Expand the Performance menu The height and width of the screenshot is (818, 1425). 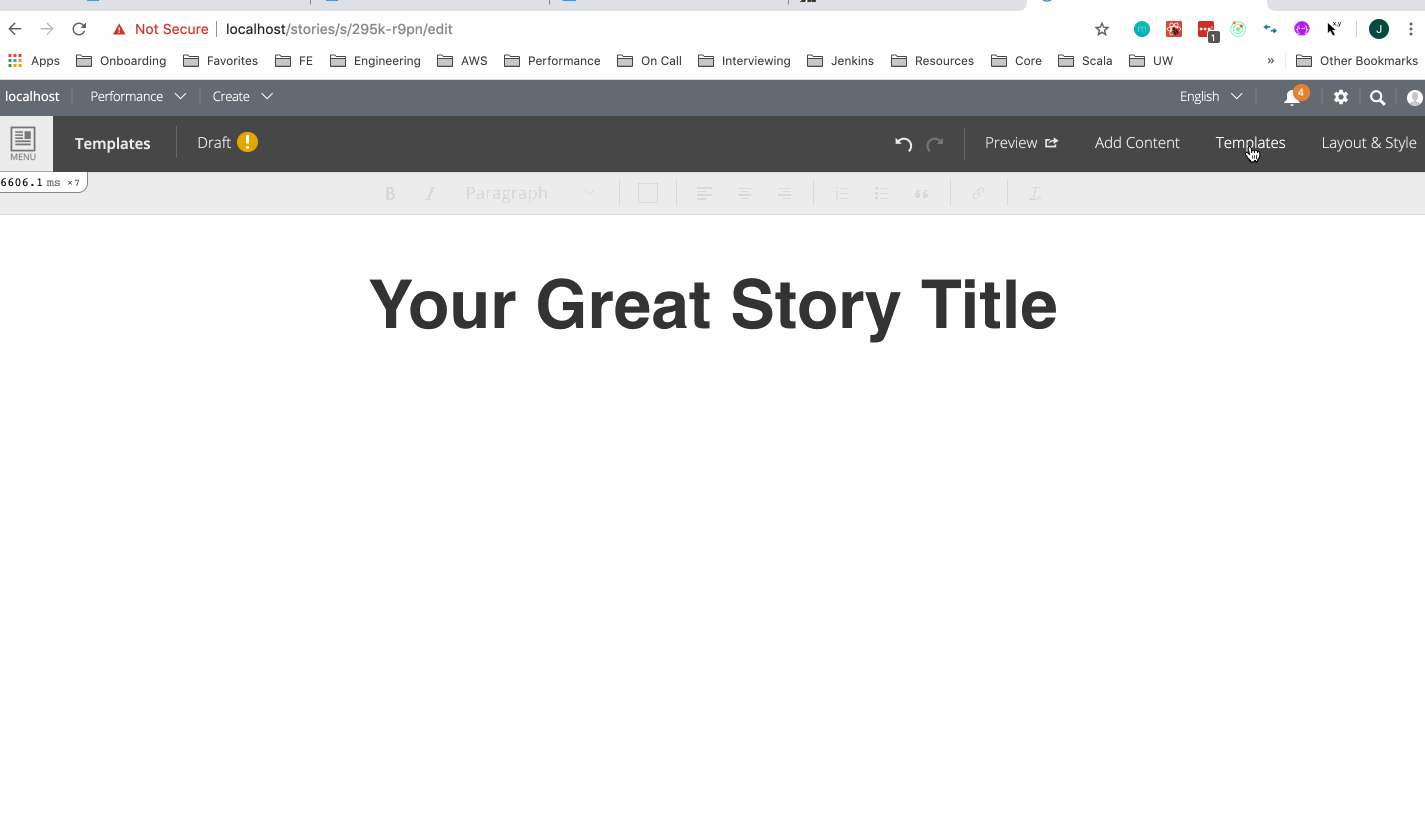[138, 96]
